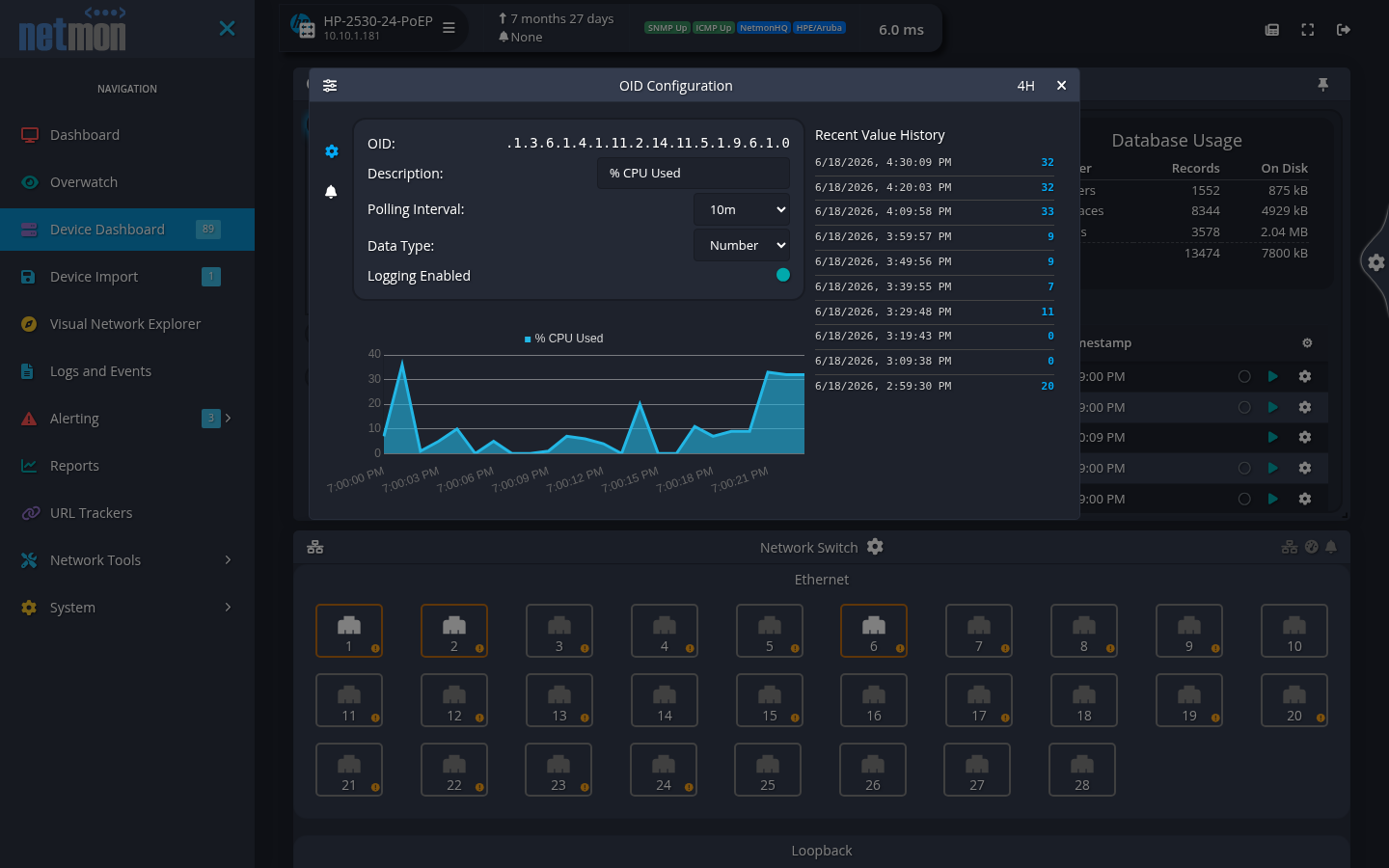Click the 2:59:30 PM history entry
Screen dimensions: 1389x868
935,386
